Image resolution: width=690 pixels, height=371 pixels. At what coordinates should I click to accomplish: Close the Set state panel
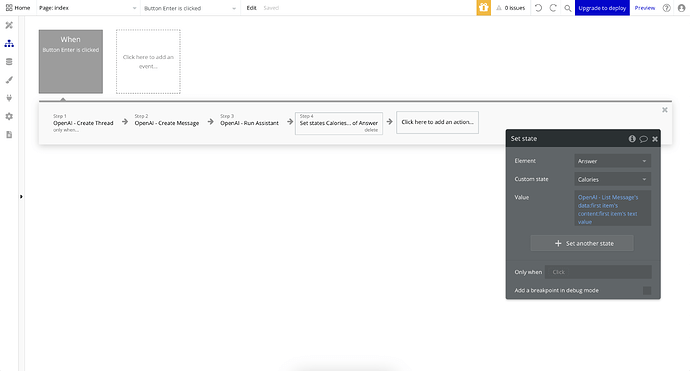coord(655,139)
